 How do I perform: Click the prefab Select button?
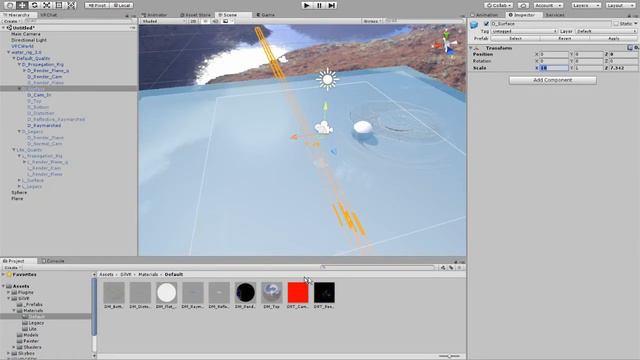(516, 38)
